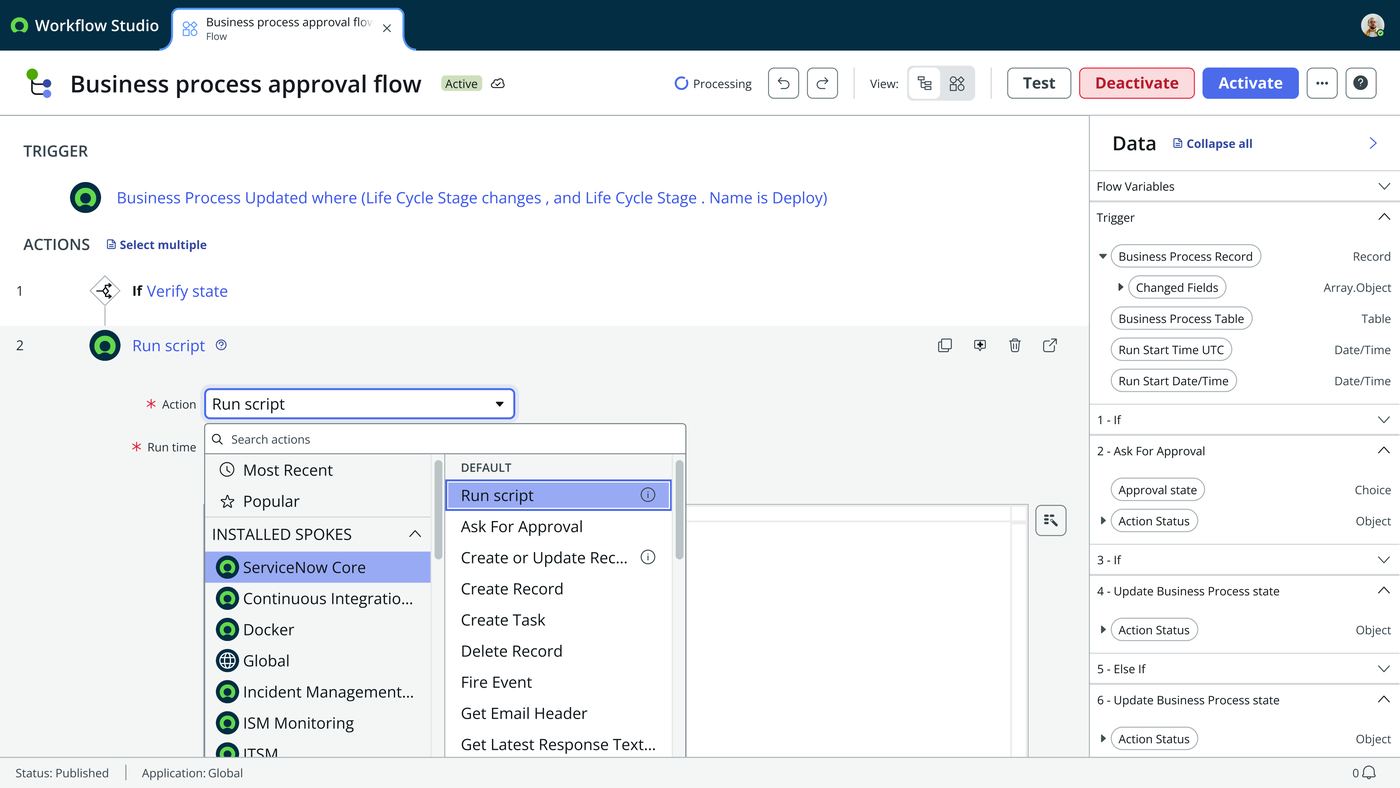
Task: Click the trigger ServiceNow icon
Action: click(x=86, y=197)
